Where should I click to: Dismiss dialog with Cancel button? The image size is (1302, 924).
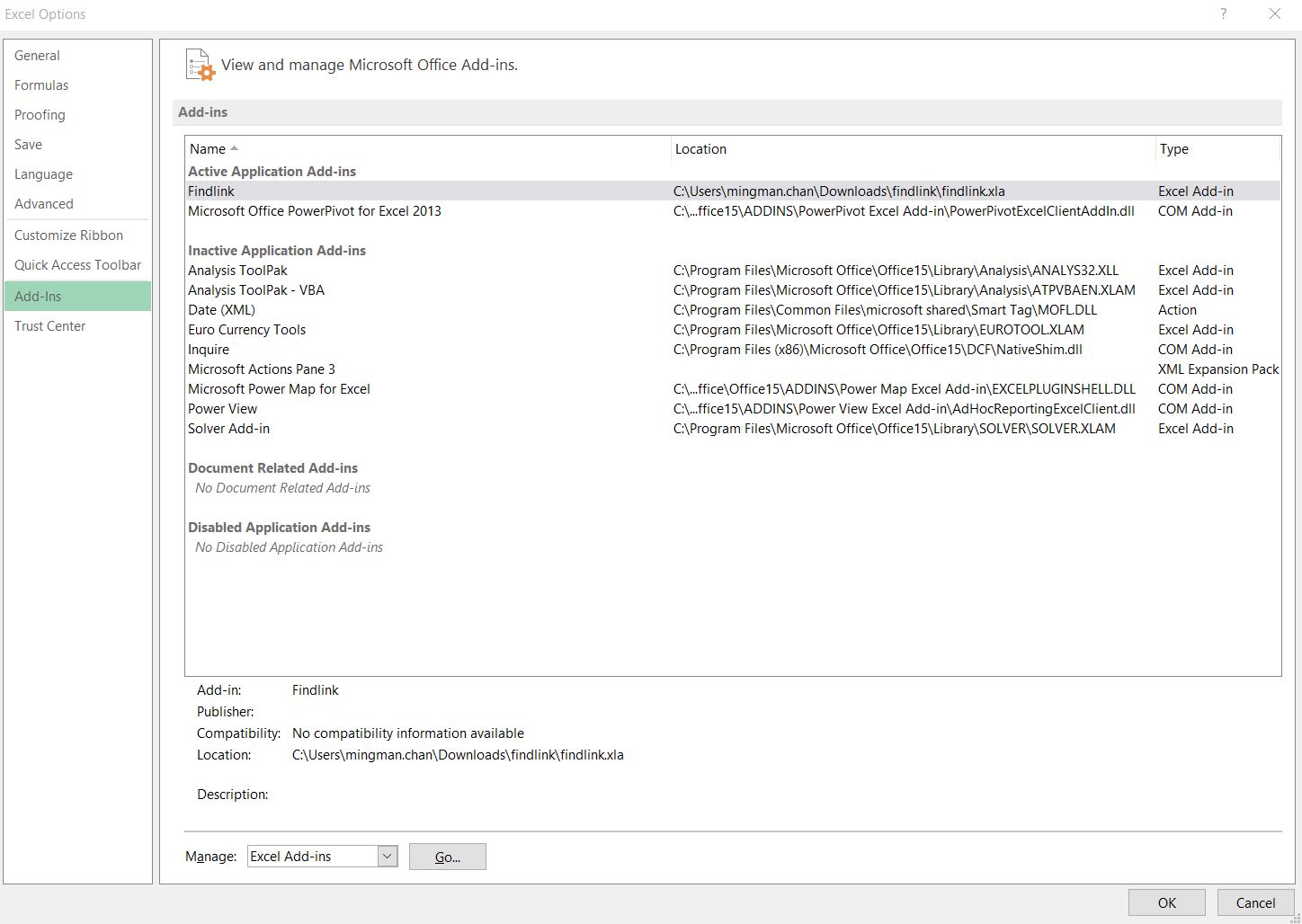(x=1255, y=903)
